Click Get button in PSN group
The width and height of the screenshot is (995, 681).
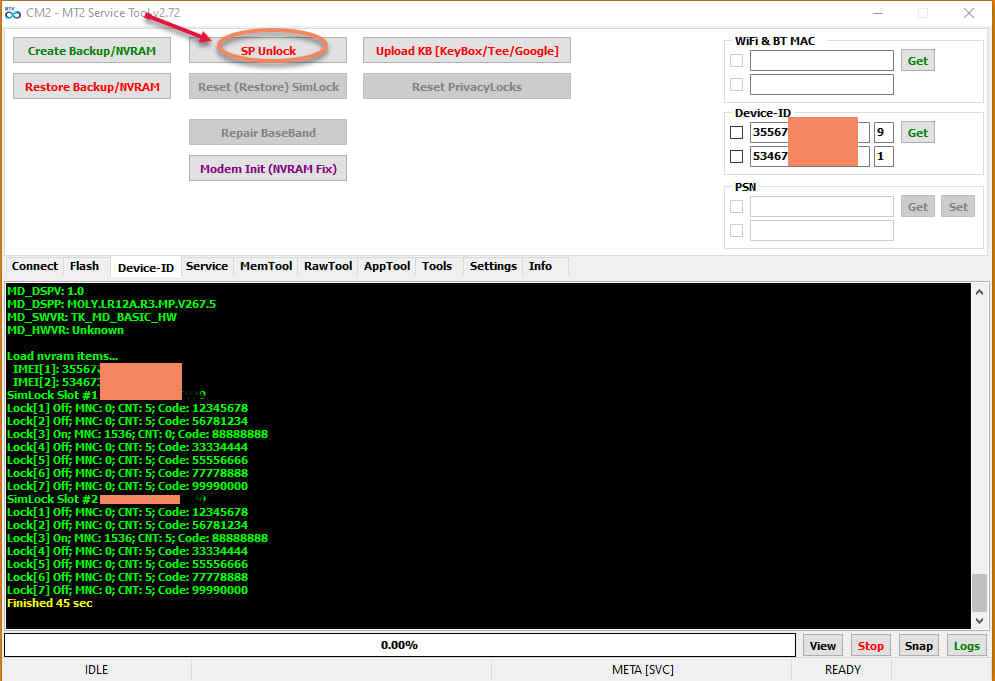point(918,207)
